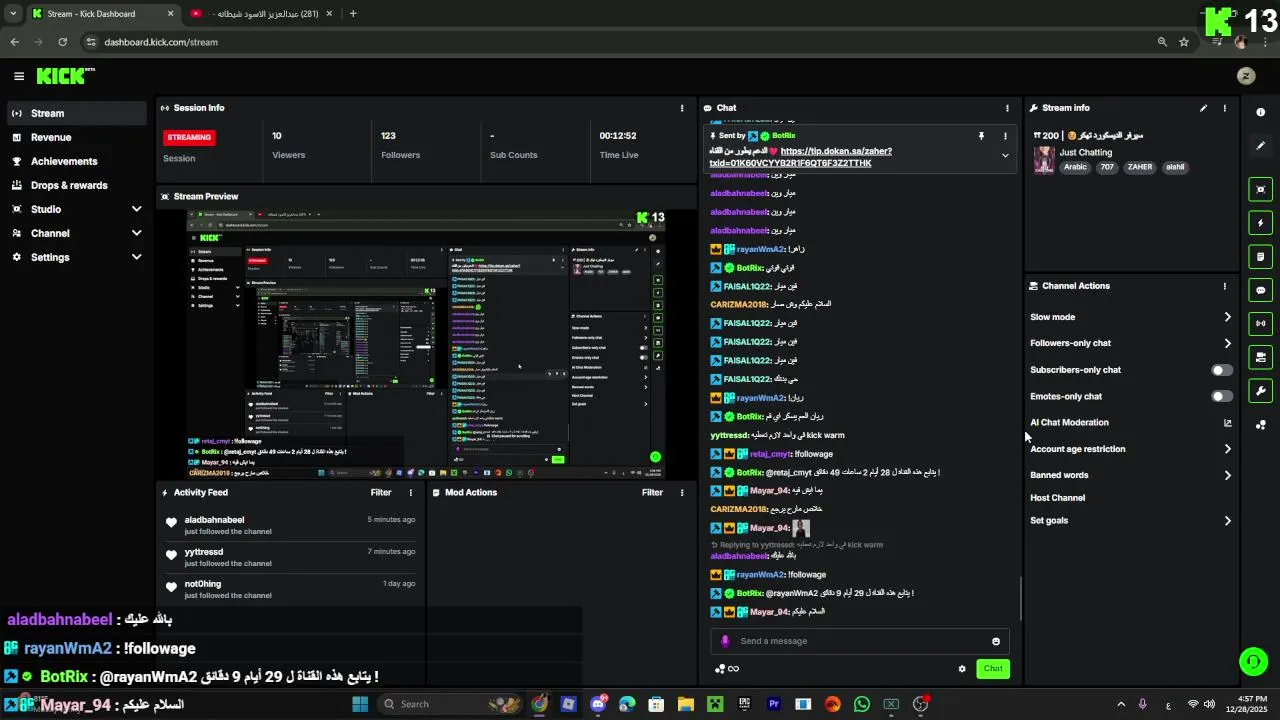Edit Stream info with the pencil icon

(1204, 108)
